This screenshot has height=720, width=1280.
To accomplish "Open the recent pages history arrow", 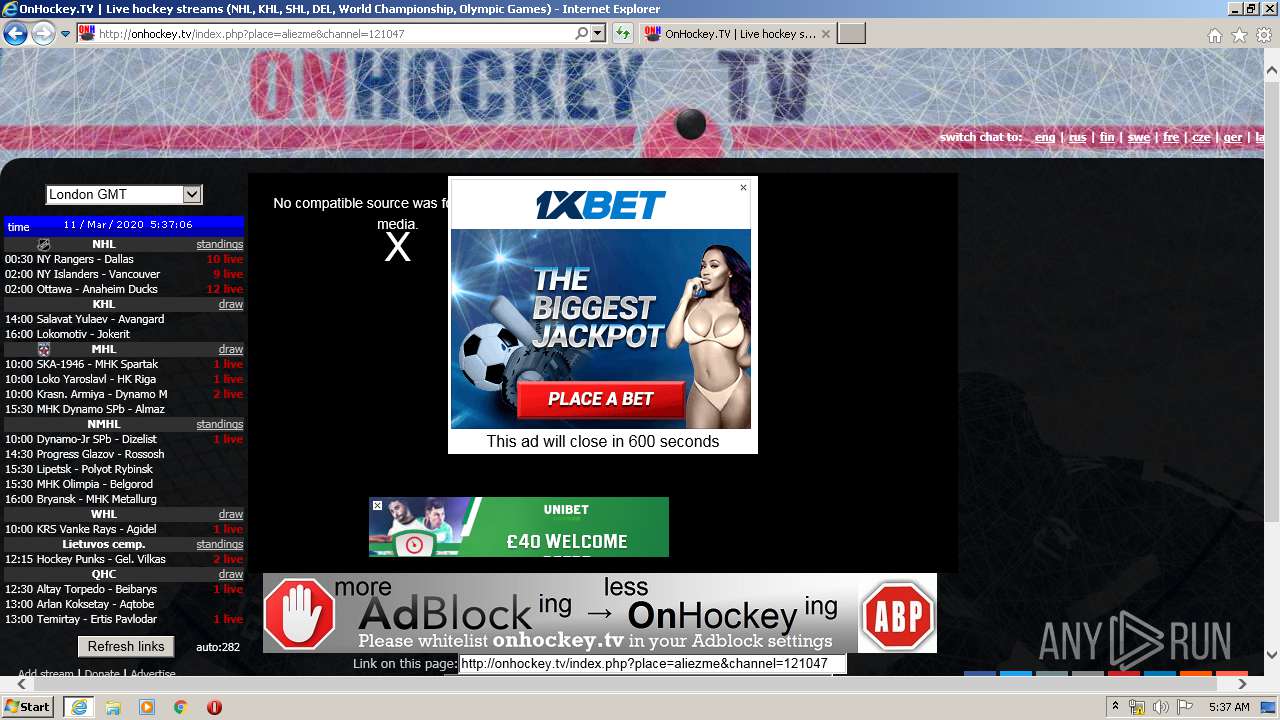I will (x=65, y=34).
